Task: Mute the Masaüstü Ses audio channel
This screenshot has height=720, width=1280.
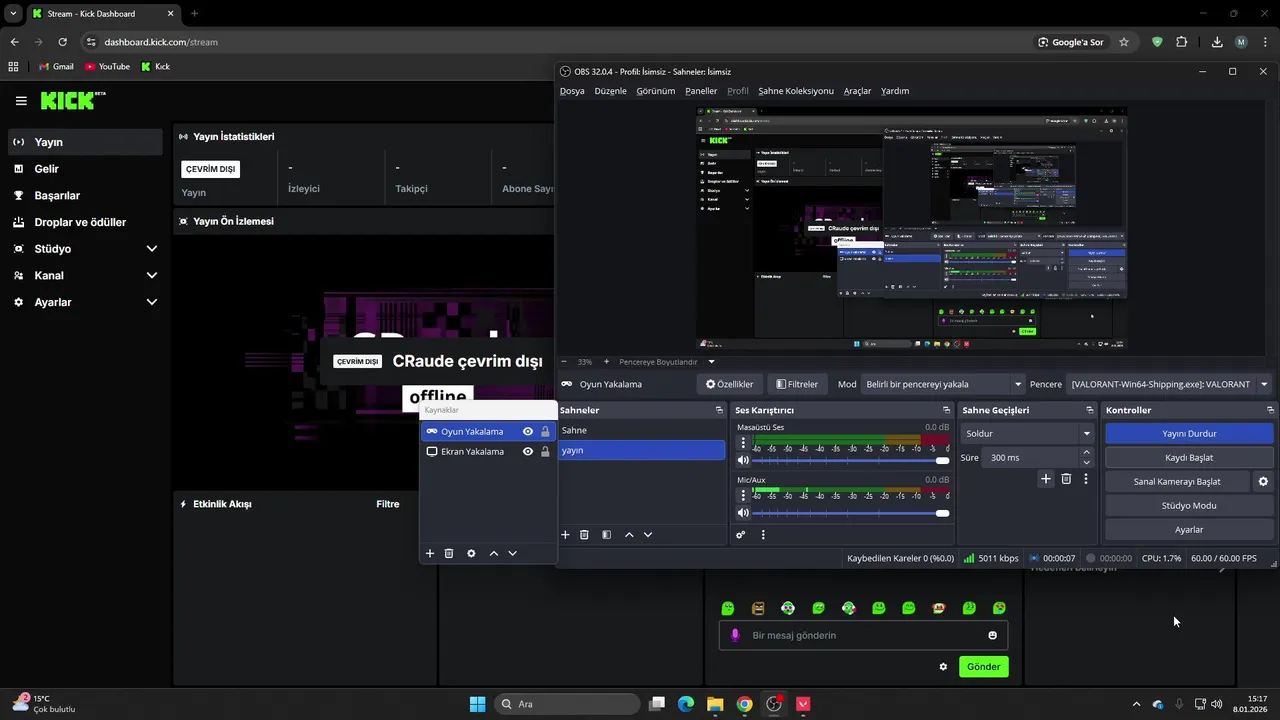Action: pos(743,461)
